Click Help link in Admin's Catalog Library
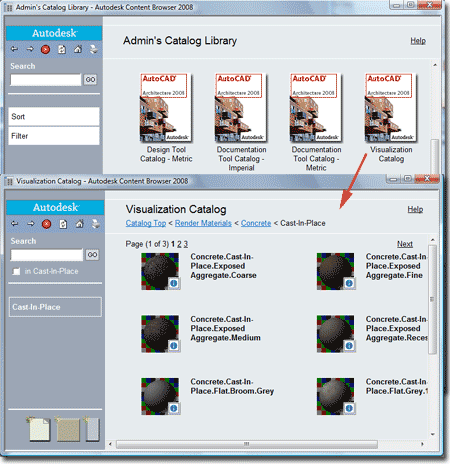Screen dimensions: 450x464 [418, 41]
